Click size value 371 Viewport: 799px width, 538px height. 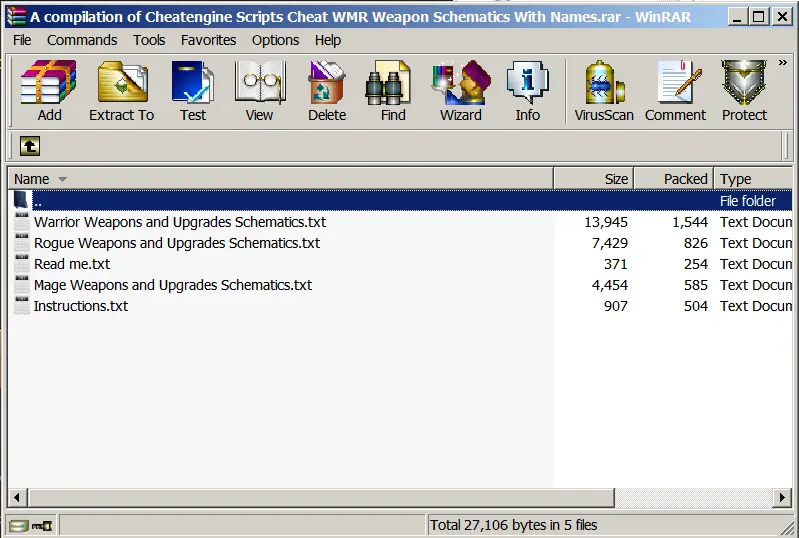pos(616,264)
